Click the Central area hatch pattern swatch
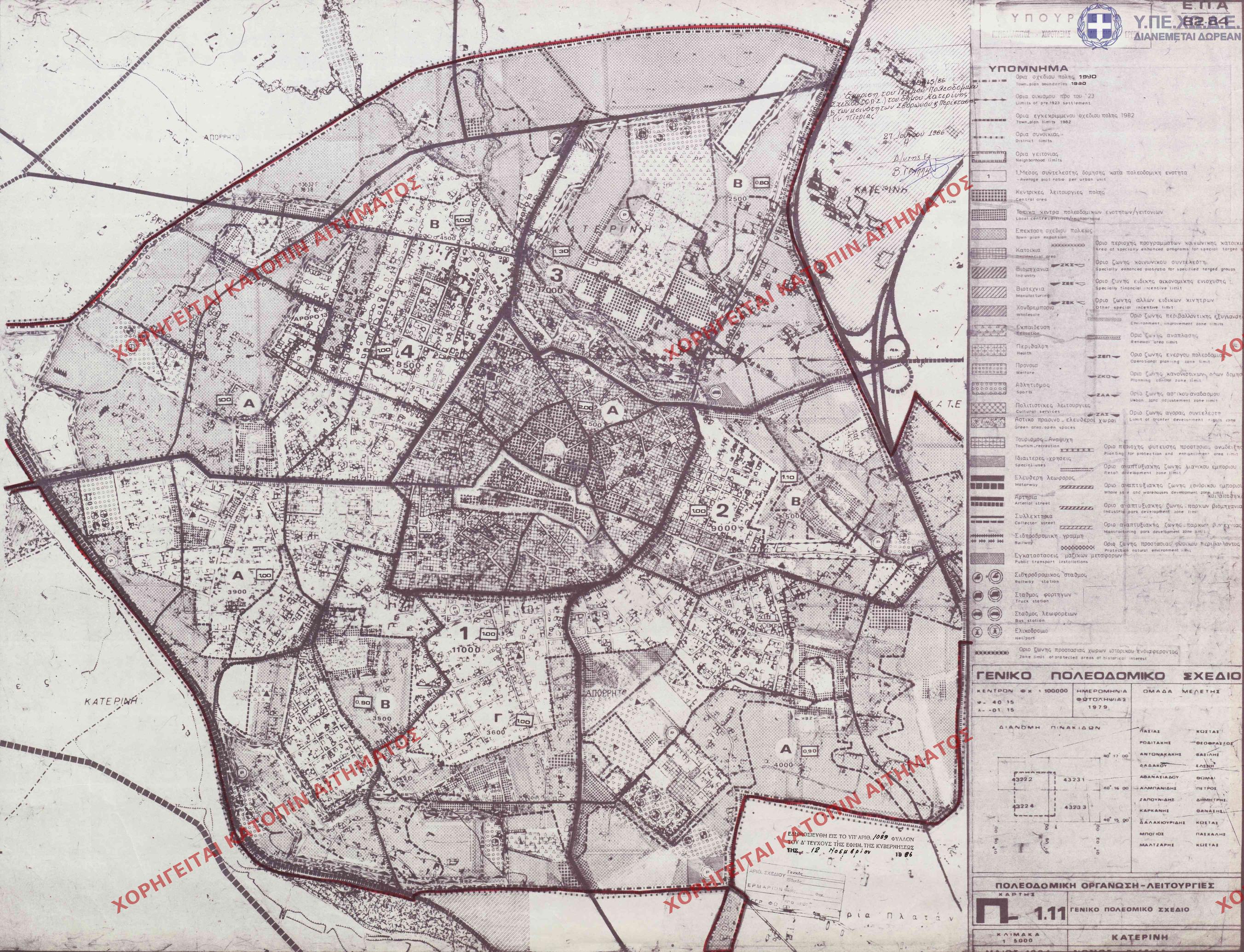 coord(989,195)
